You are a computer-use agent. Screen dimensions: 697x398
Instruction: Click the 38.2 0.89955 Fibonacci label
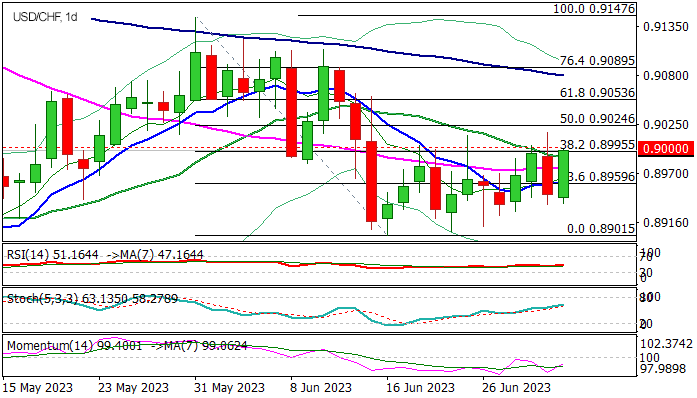pos(597,145)
